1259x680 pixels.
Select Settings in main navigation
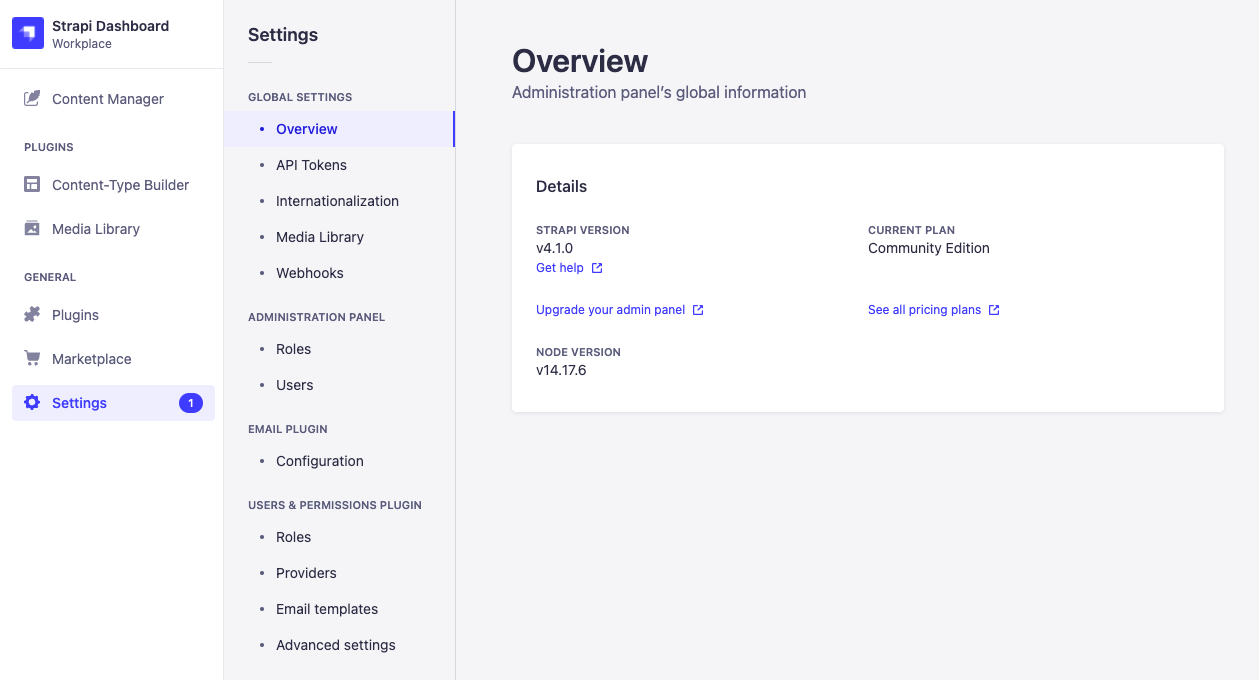coord(113,403)
